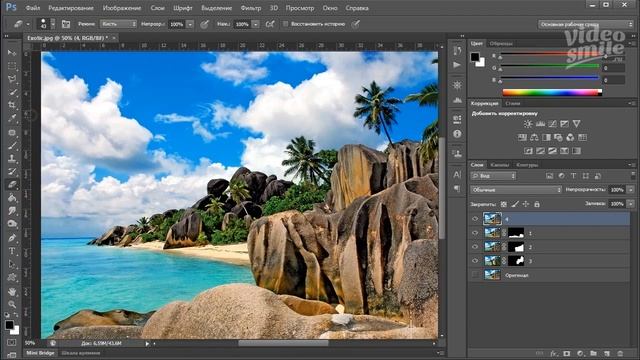Select the Clone Stamp tool
640x360 pixels.
(12, 158)
